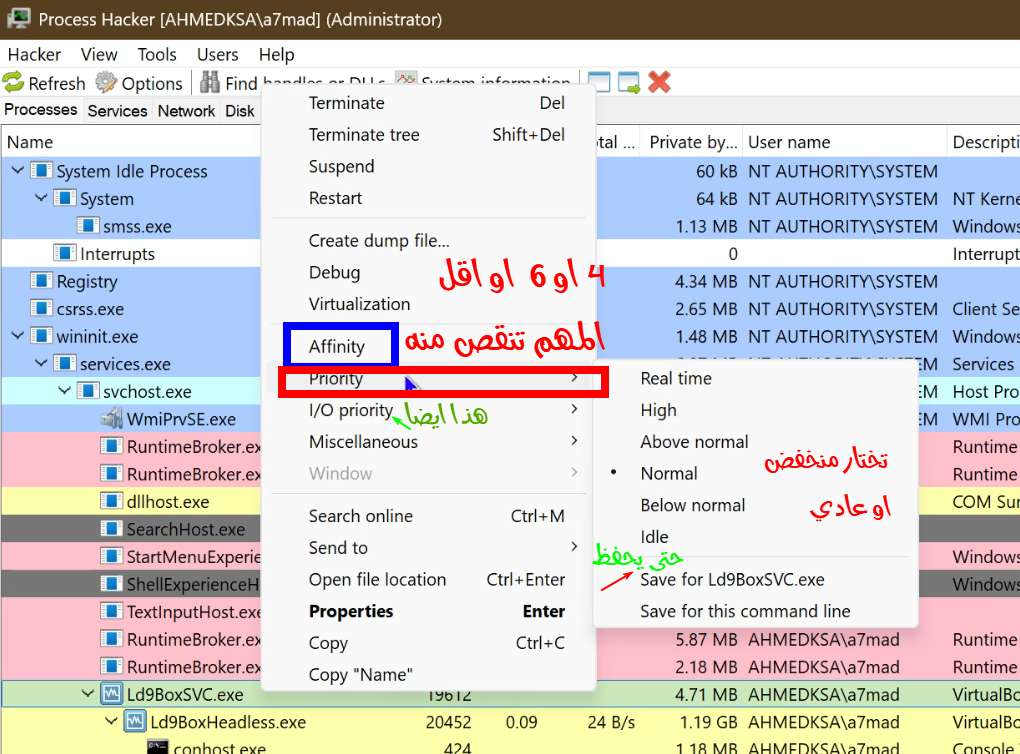Screen dimensions: 1020x754
Task: Open the Tools menu
Action: click(157, 55)
